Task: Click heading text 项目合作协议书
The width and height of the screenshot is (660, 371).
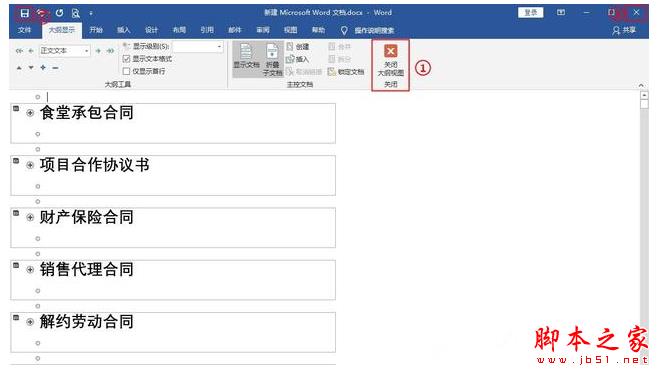Action: pyautogui.click(x=95, y=165)
